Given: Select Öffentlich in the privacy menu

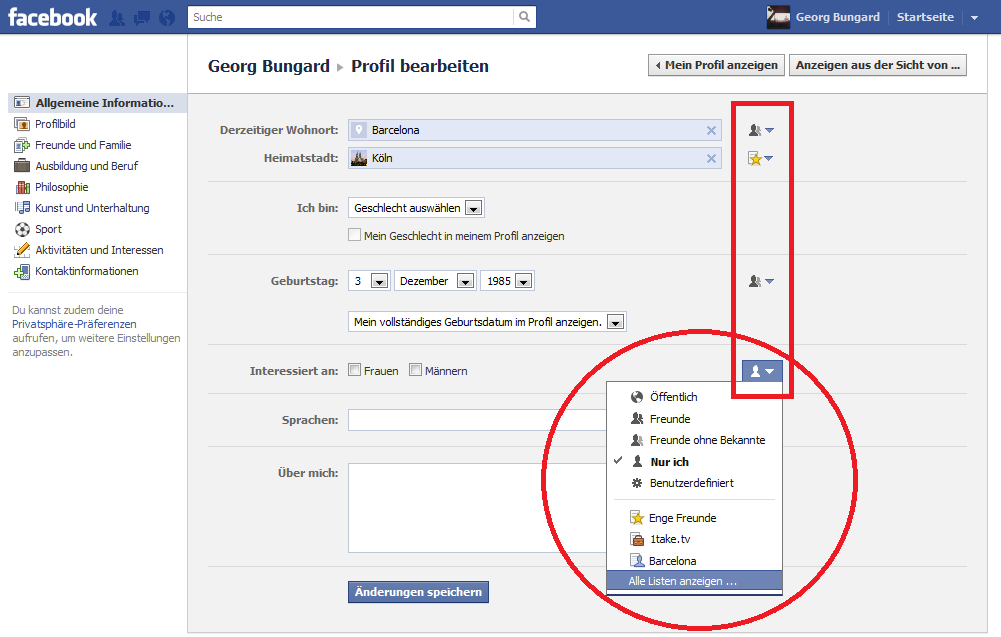Looking at the screenshot, I should [673, 397].
